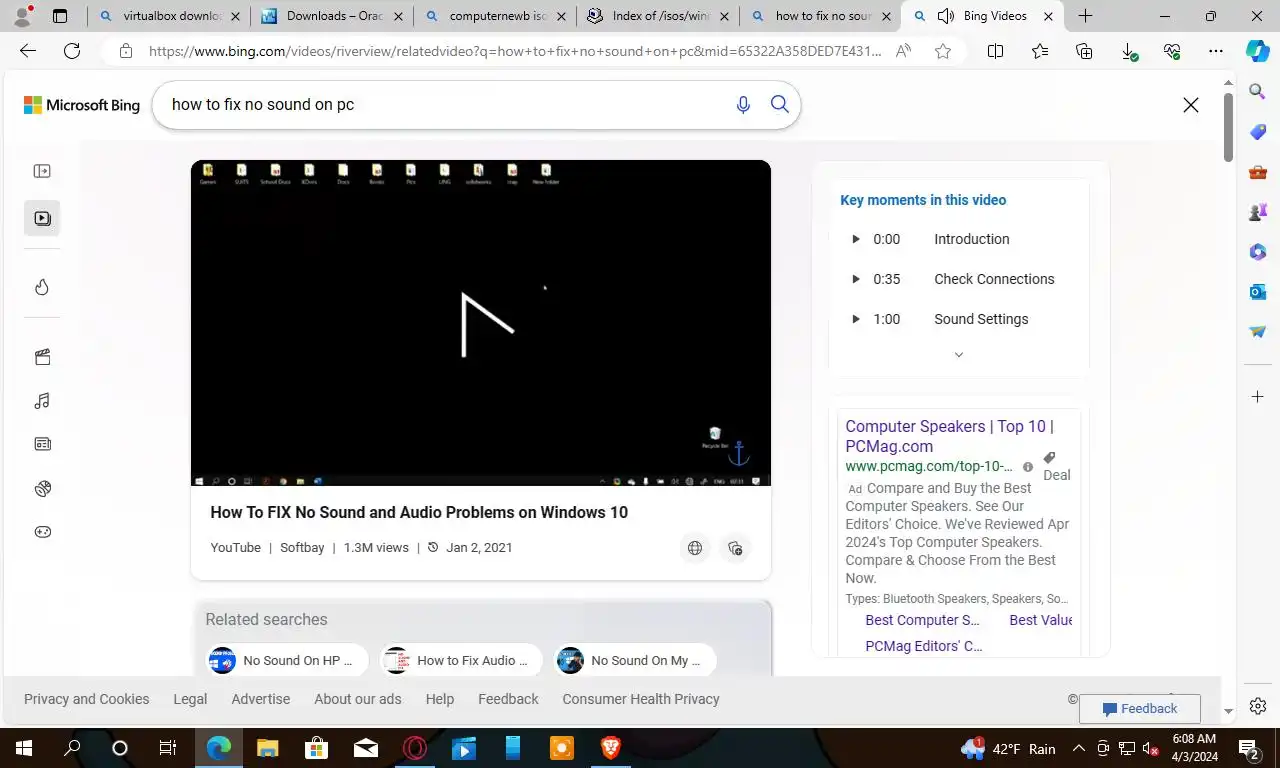
Task: Open the music note icon in left rail
Action: coord(42,401)
